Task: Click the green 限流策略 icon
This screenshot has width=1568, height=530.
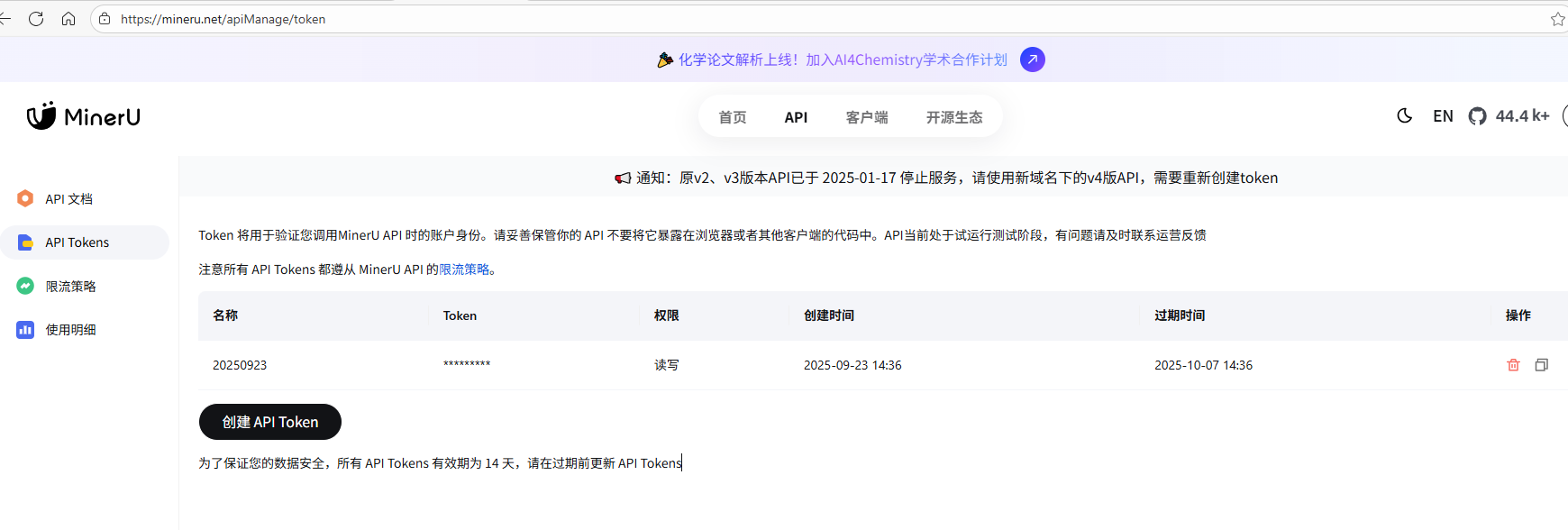Action: (25, 286)
